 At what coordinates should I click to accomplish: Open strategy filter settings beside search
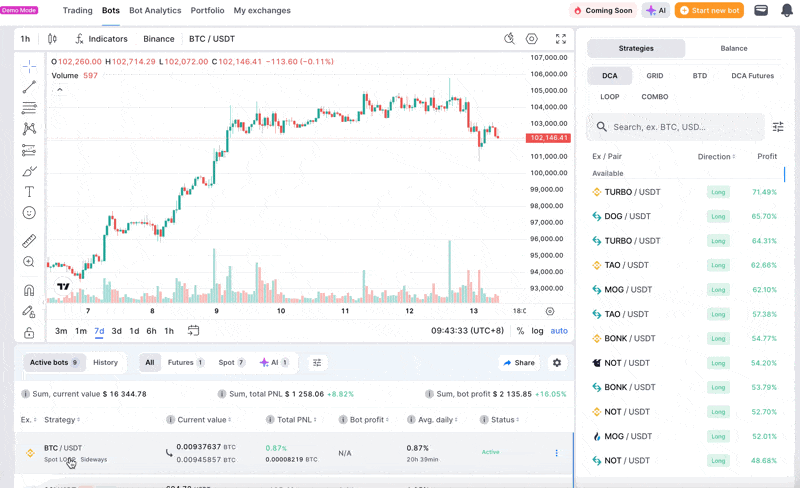tap(778, 127)
